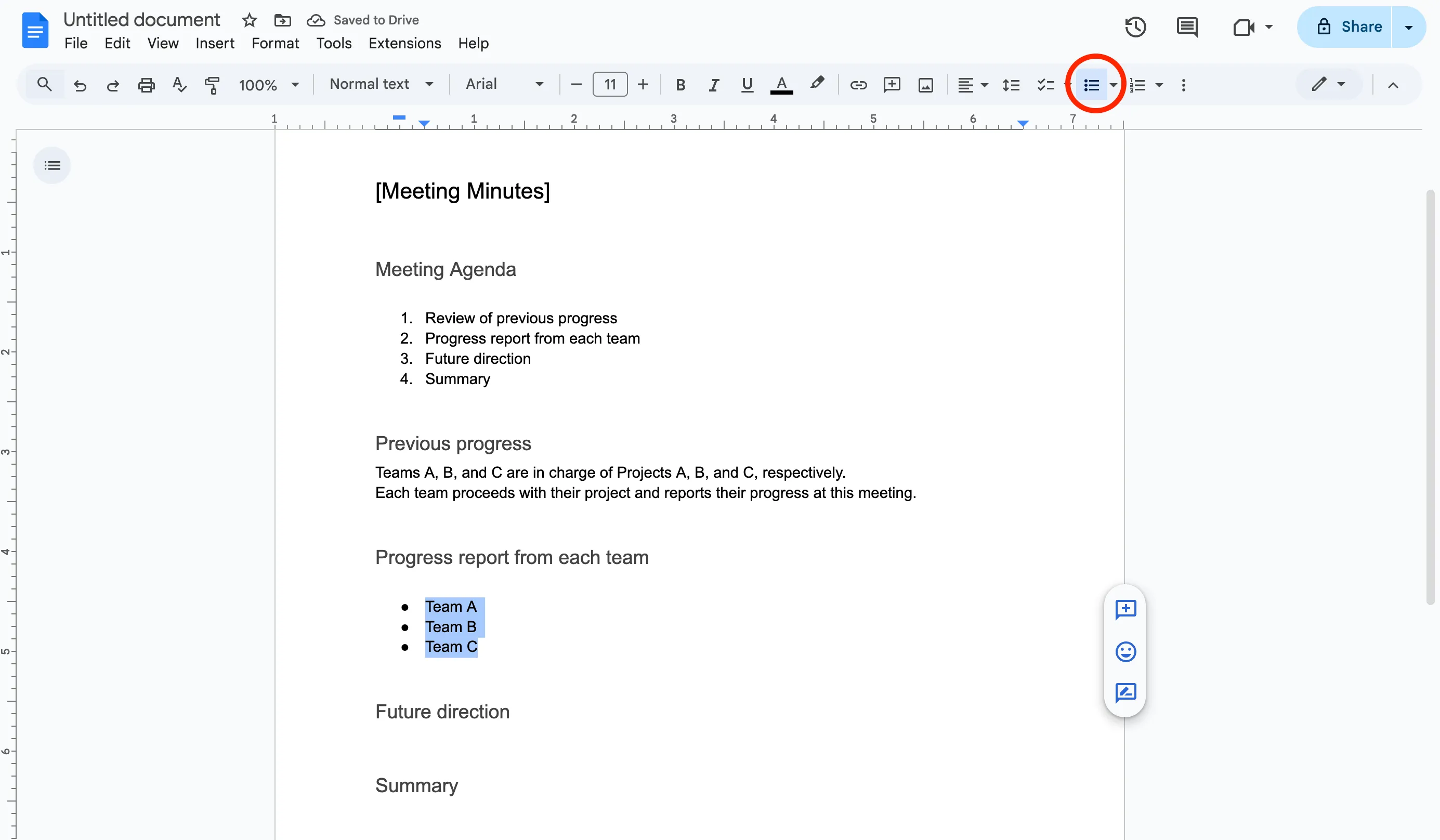This screenshot has height=840, width=1440.
Task: Open the Extensions menu
Action: coord(404,44)
